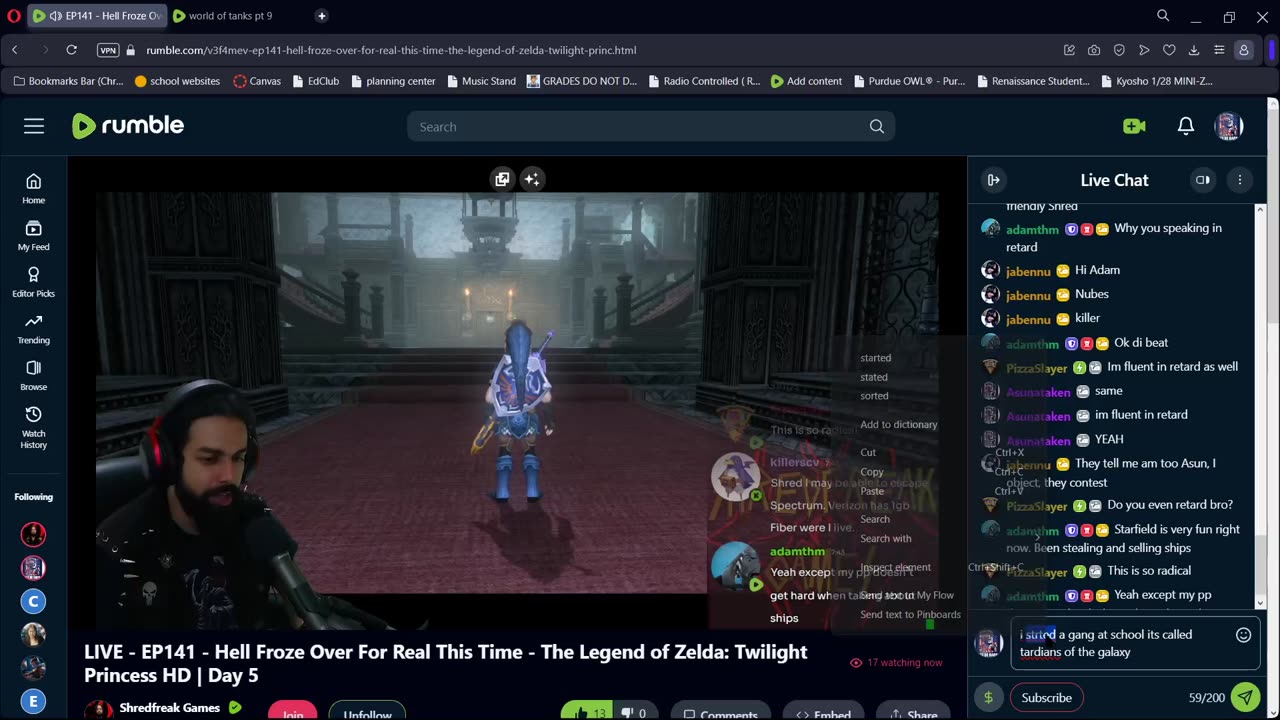The width and height of the screenshot is (1280, 720).
Task: Toggle the VPN badge
Action: coord(108,50)
